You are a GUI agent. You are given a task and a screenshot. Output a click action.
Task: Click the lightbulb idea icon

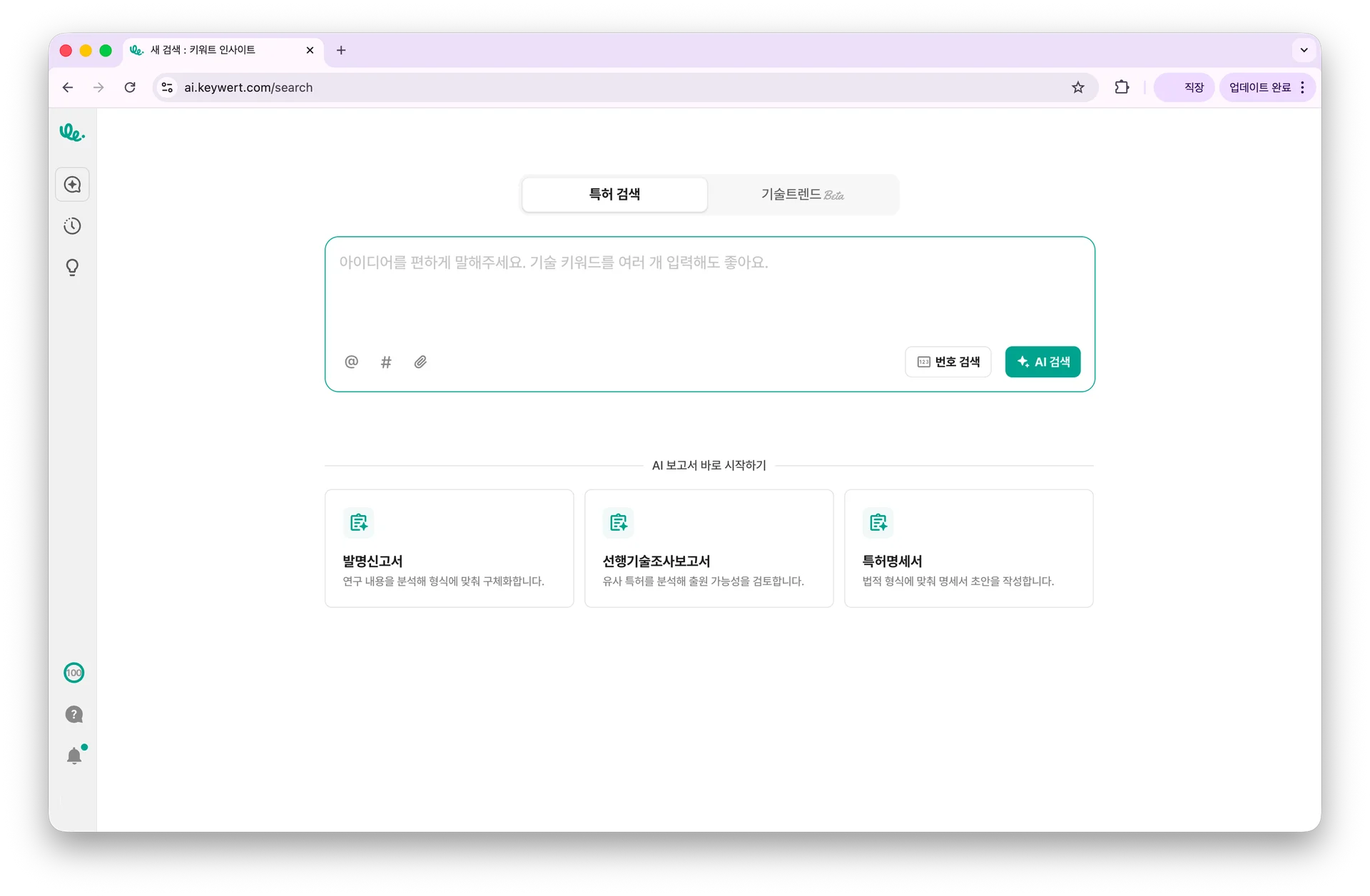73,268
